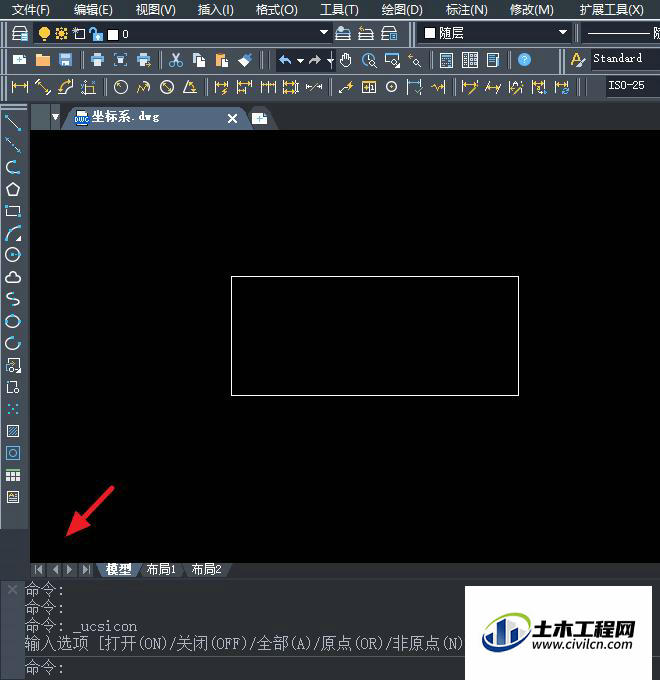Viewport: 660px width, 680px height.
Task: Jump to last layout tab arrow
Action: [x=87, y=569]
